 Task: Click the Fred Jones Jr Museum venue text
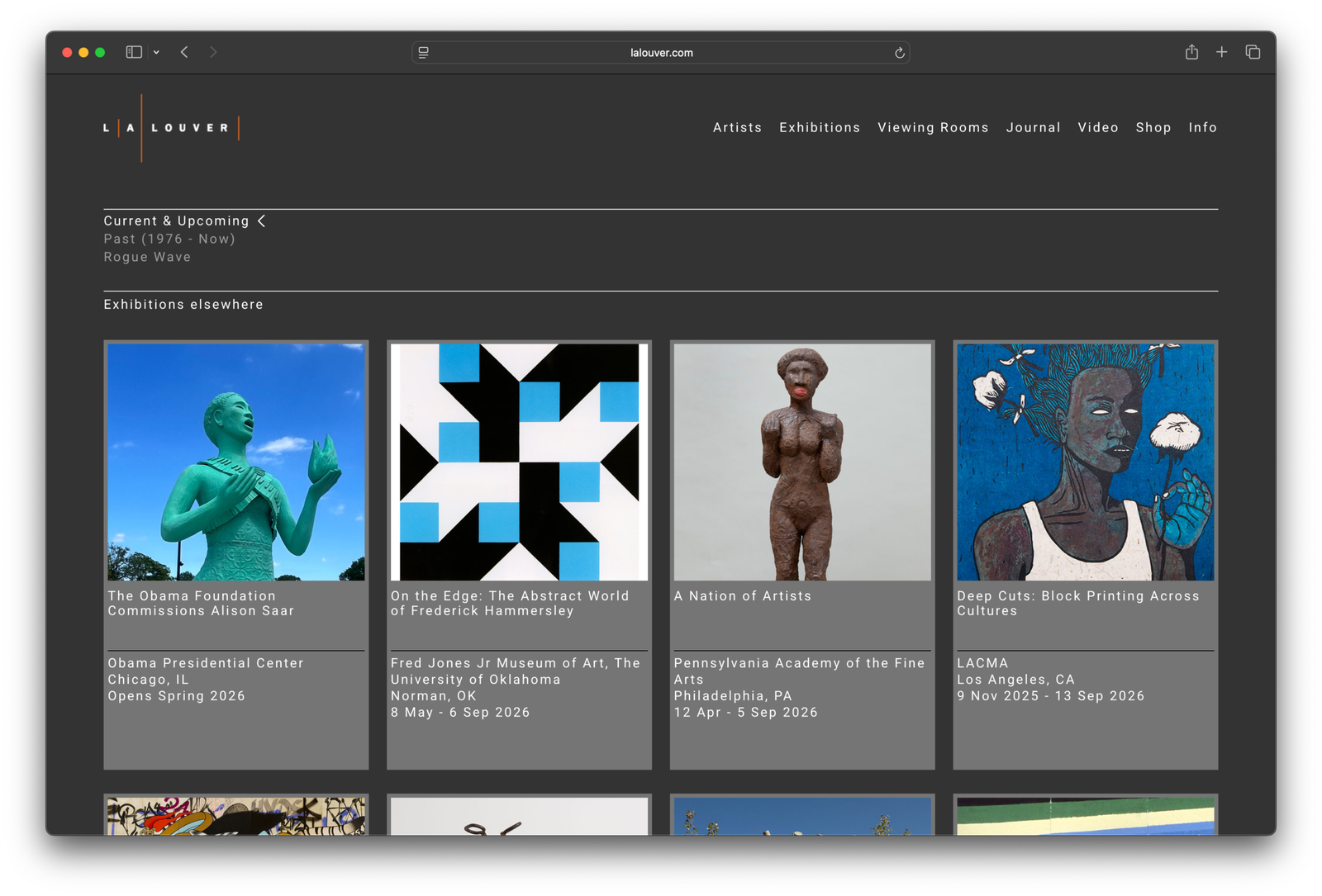pyautogui.click(x=516, y=671)
